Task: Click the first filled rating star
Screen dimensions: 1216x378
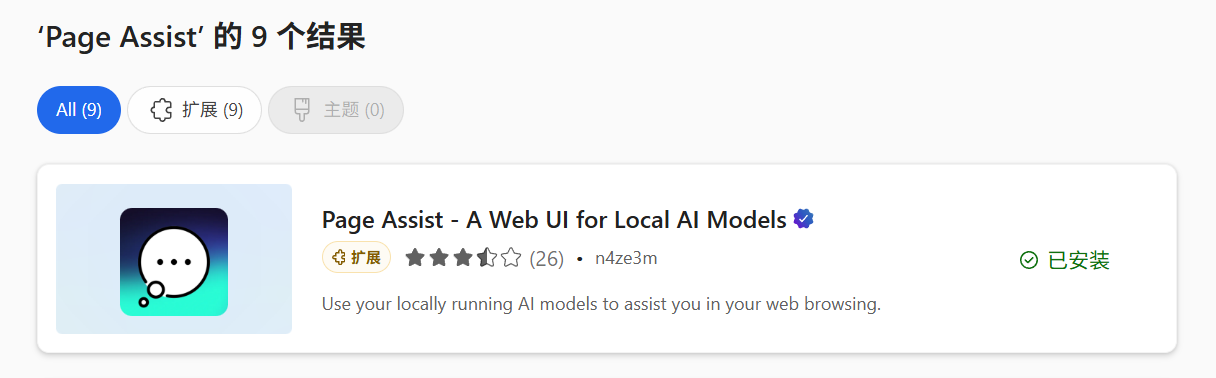Action: (415, 258)
